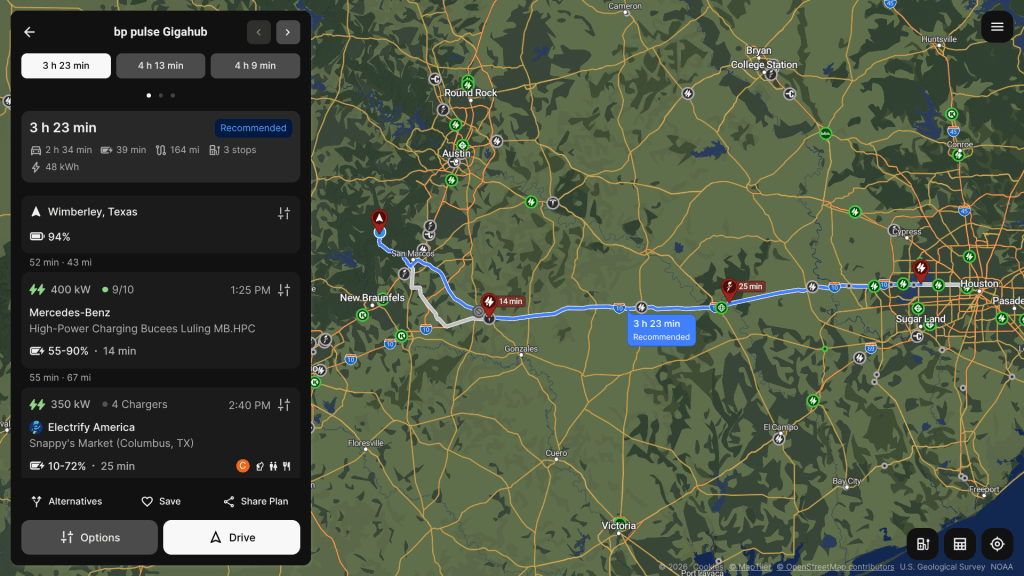Click the Drive button

(x=232, y=537)
